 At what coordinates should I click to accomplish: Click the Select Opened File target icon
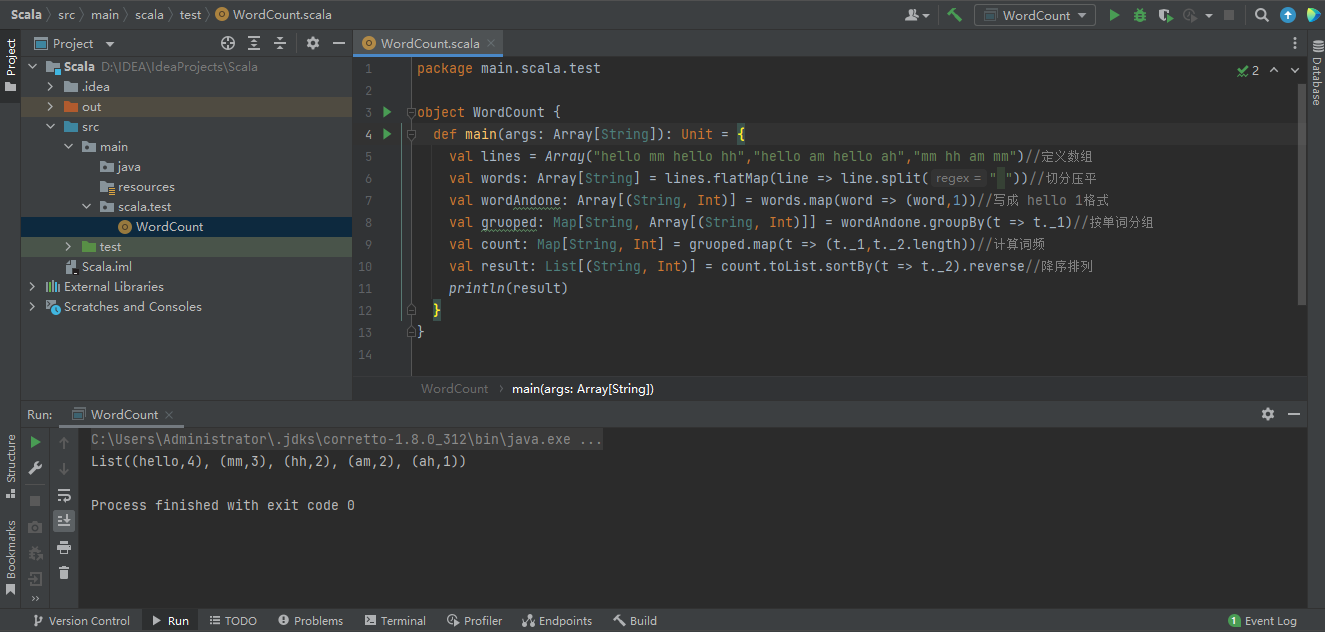pos(228,43)
